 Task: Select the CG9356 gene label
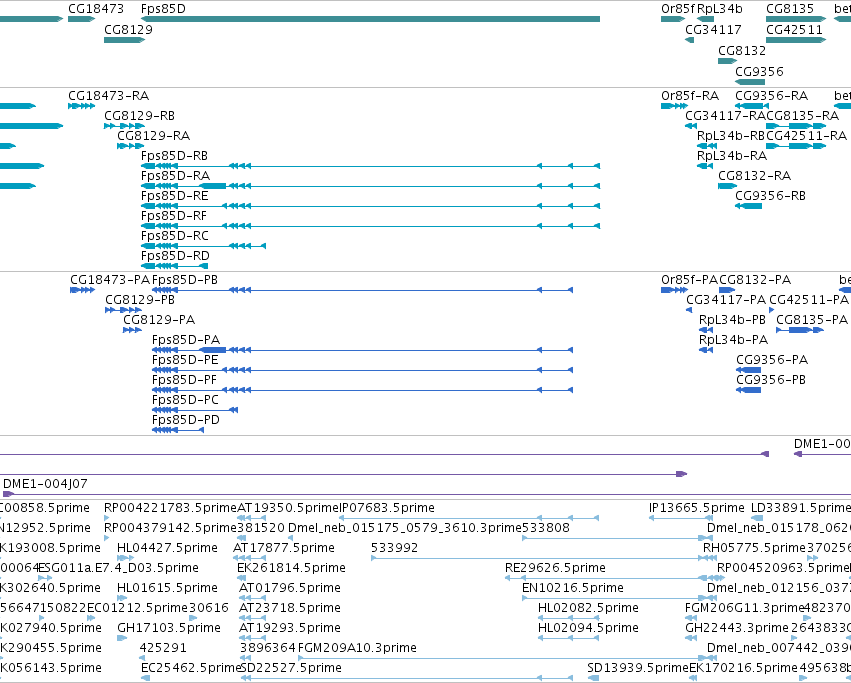(759, 72)
